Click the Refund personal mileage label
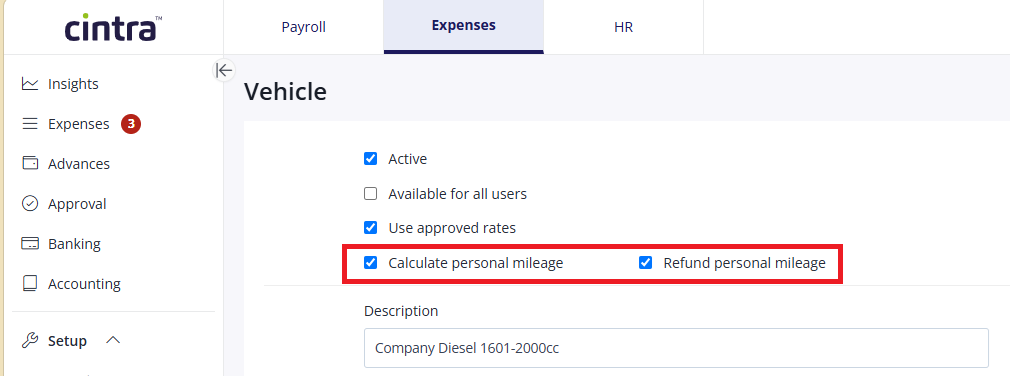Image resolution: width=1010 pixels, height=376 pixels. (x=744, y=262)
